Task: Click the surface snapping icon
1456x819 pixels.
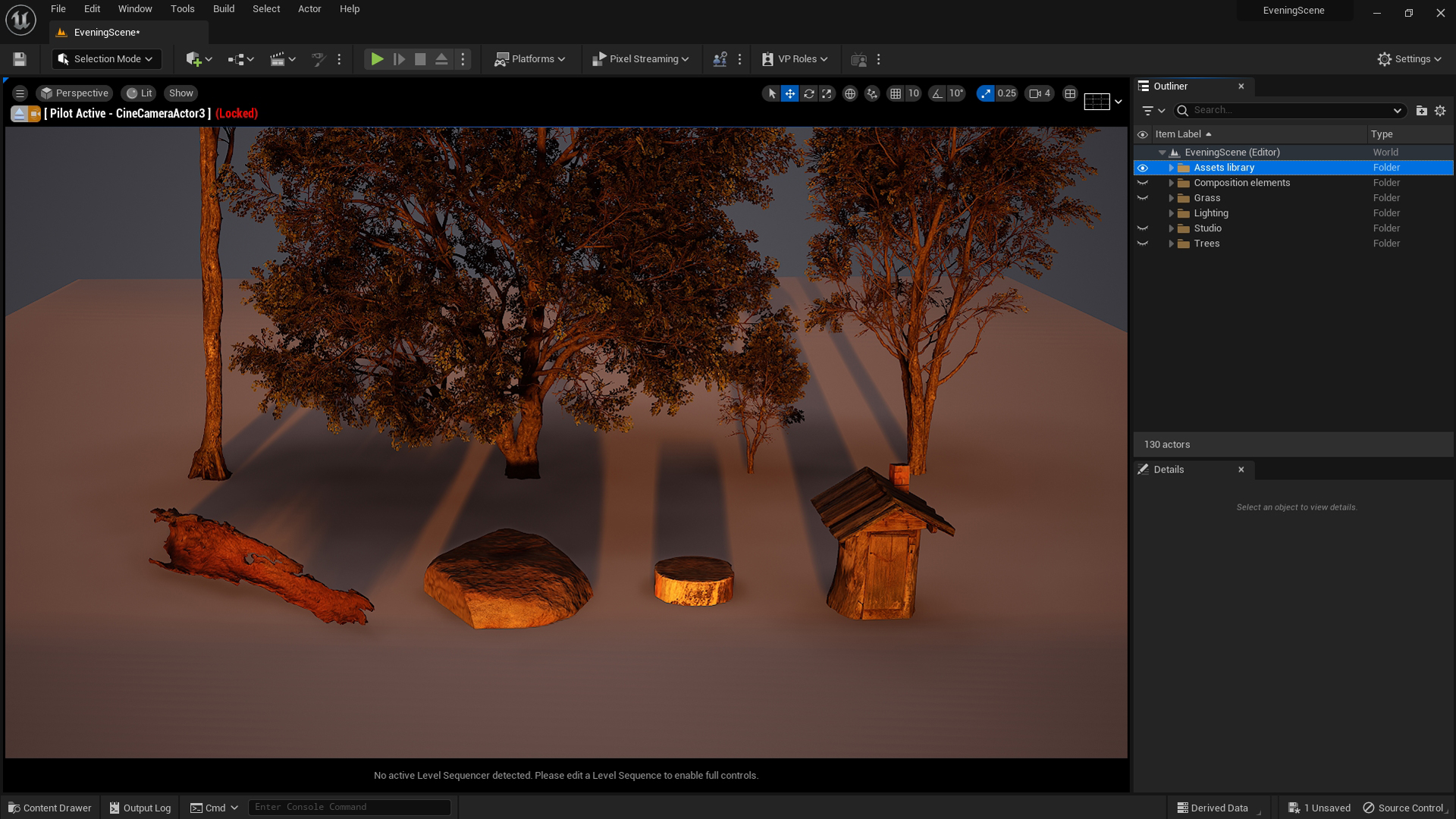Action: 872,93
